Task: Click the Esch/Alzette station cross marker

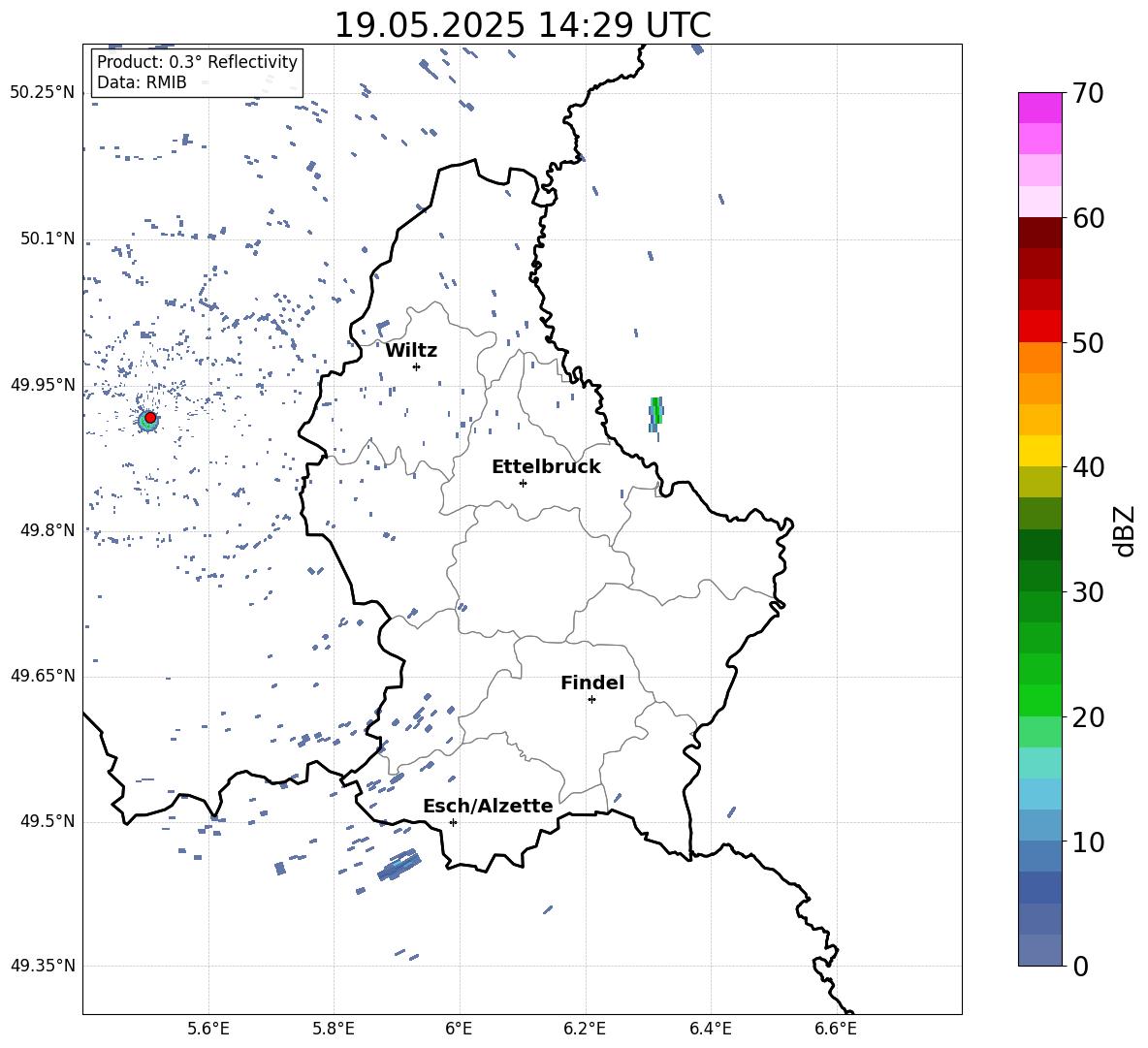Action: click(x=453, y=822)
